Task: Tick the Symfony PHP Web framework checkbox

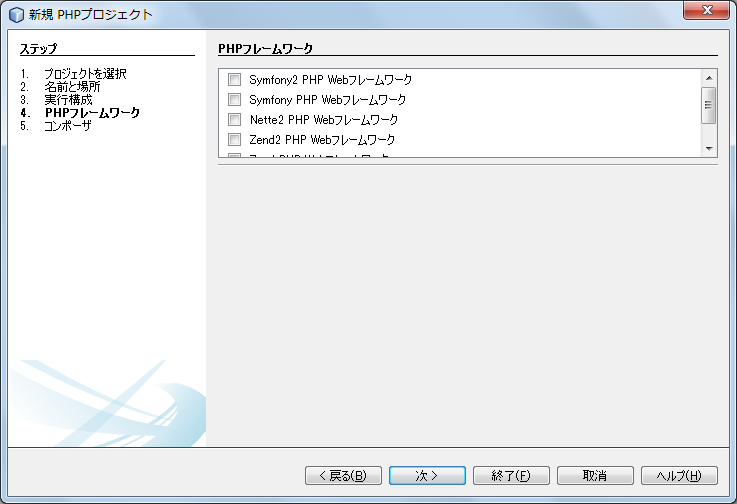Action: pos(234,100)
